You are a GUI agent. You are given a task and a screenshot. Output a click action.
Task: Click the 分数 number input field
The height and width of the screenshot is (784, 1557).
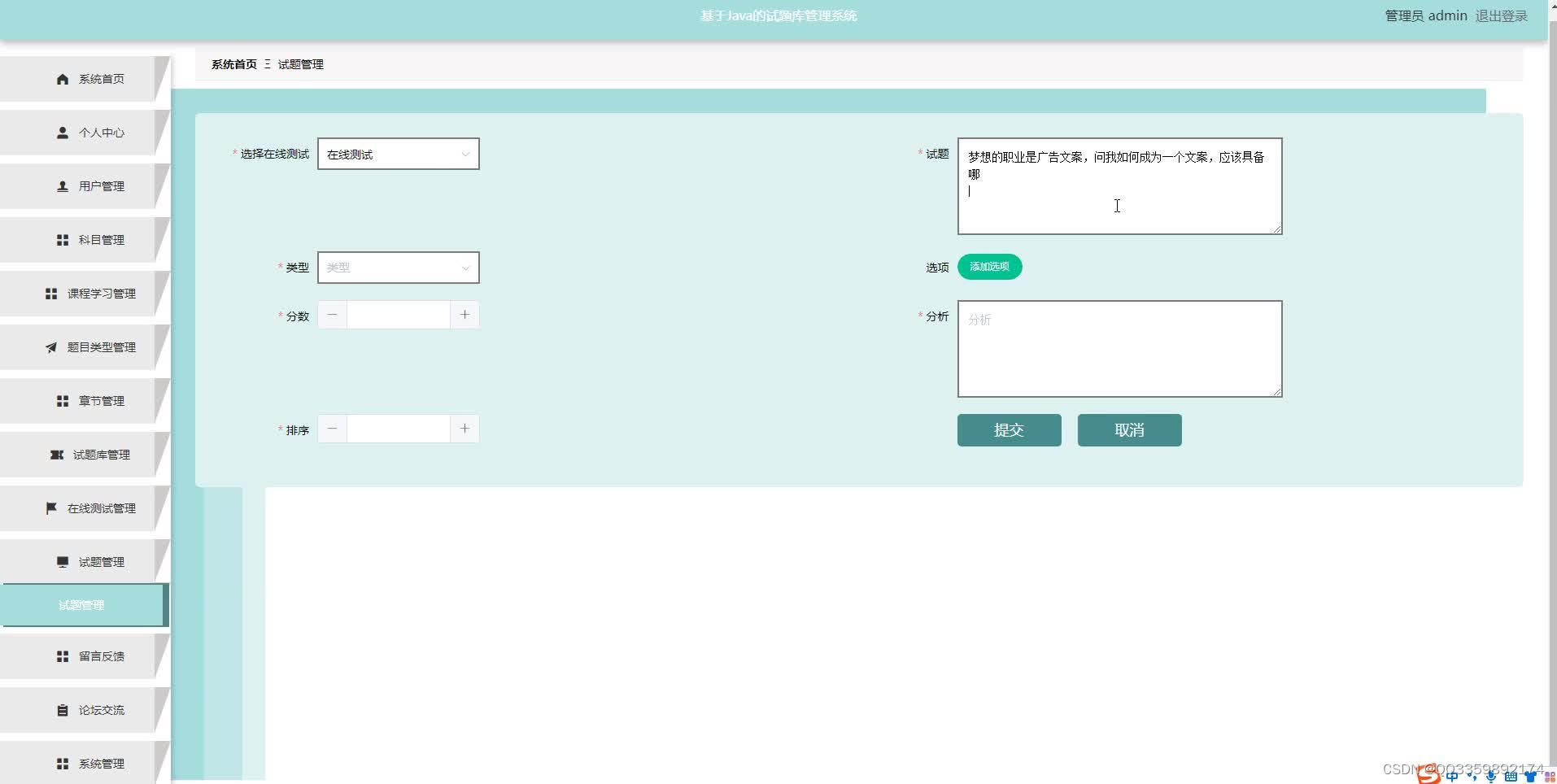pyautogui.click(x=399, y=315)
